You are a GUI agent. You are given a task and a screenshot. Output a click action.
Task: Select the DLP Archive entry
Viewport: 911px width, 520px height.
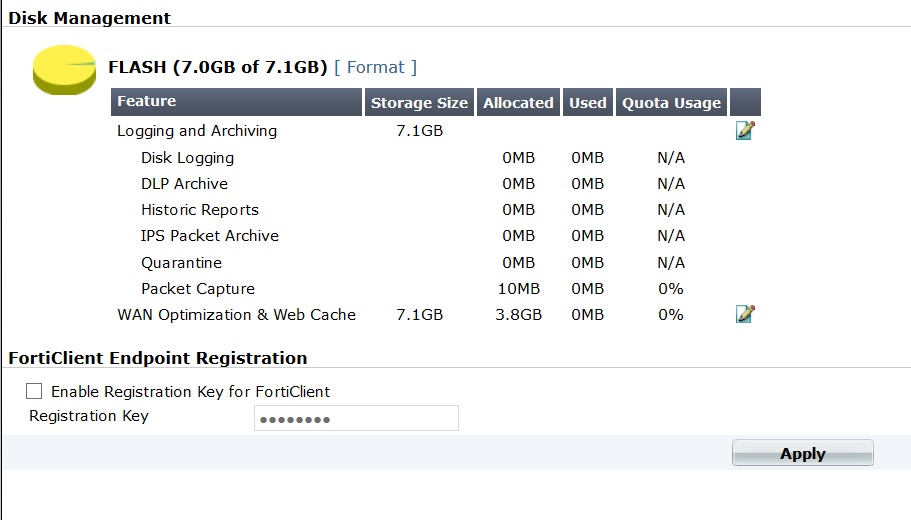click(x=184, y=184)
